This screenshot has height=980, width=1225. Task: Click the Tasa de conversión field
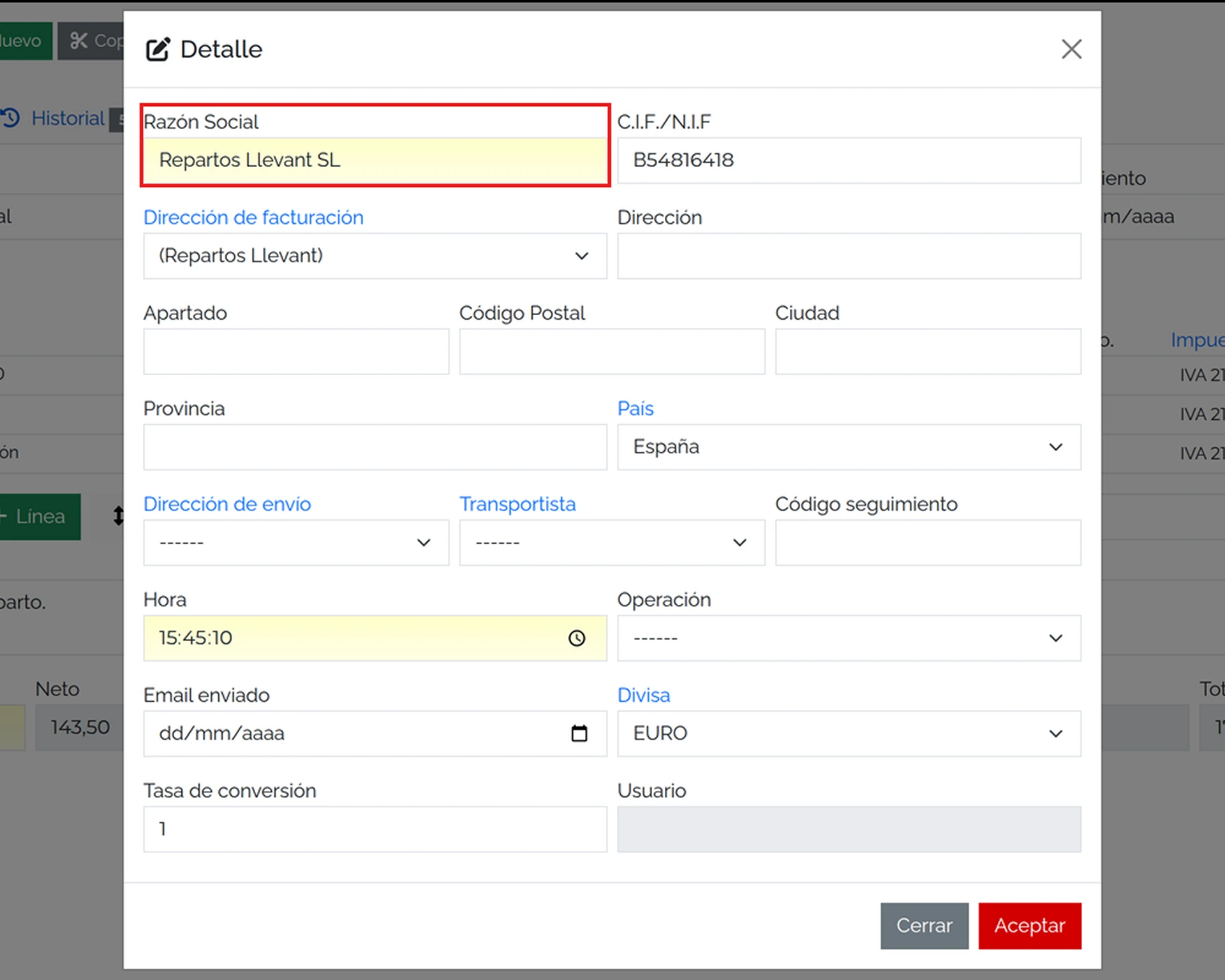[375, 829]
